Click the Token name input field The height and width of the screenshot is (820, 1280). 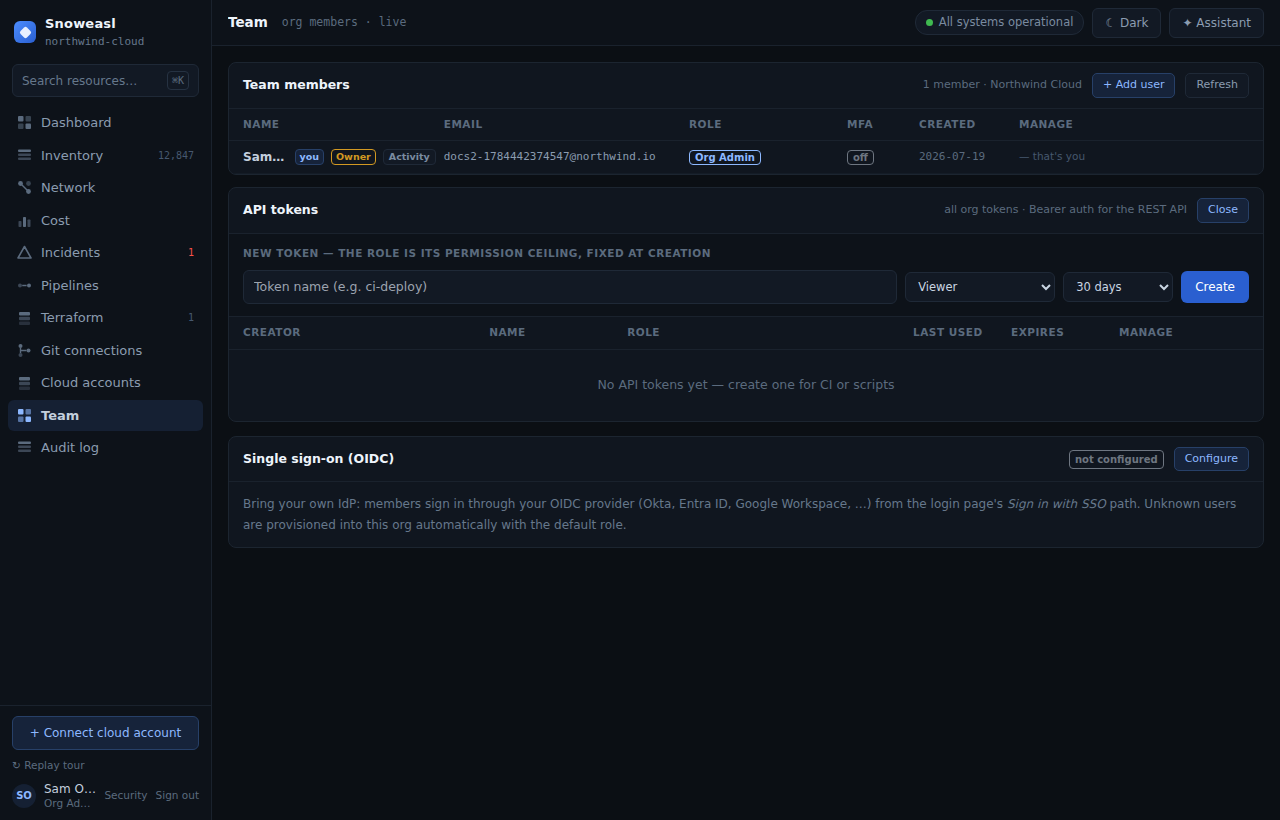(570, 287)
